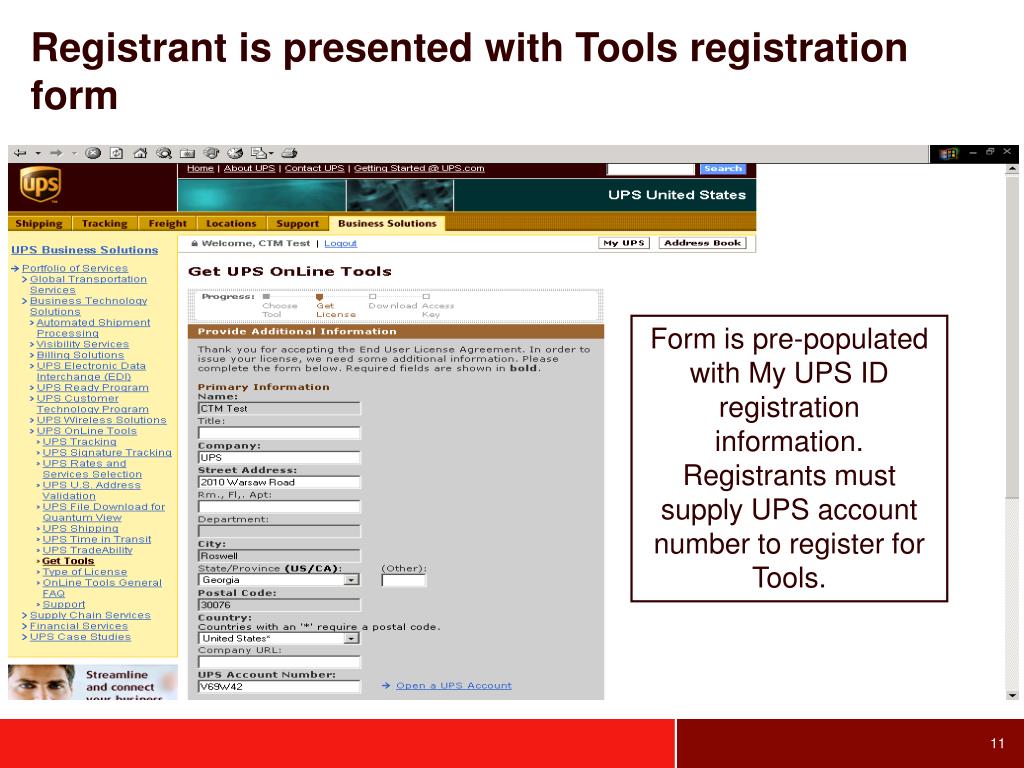Screen dimensions: 1024x768
Task: Open UPS Ready Program sidebar link
Action: [x=93, y=388]
